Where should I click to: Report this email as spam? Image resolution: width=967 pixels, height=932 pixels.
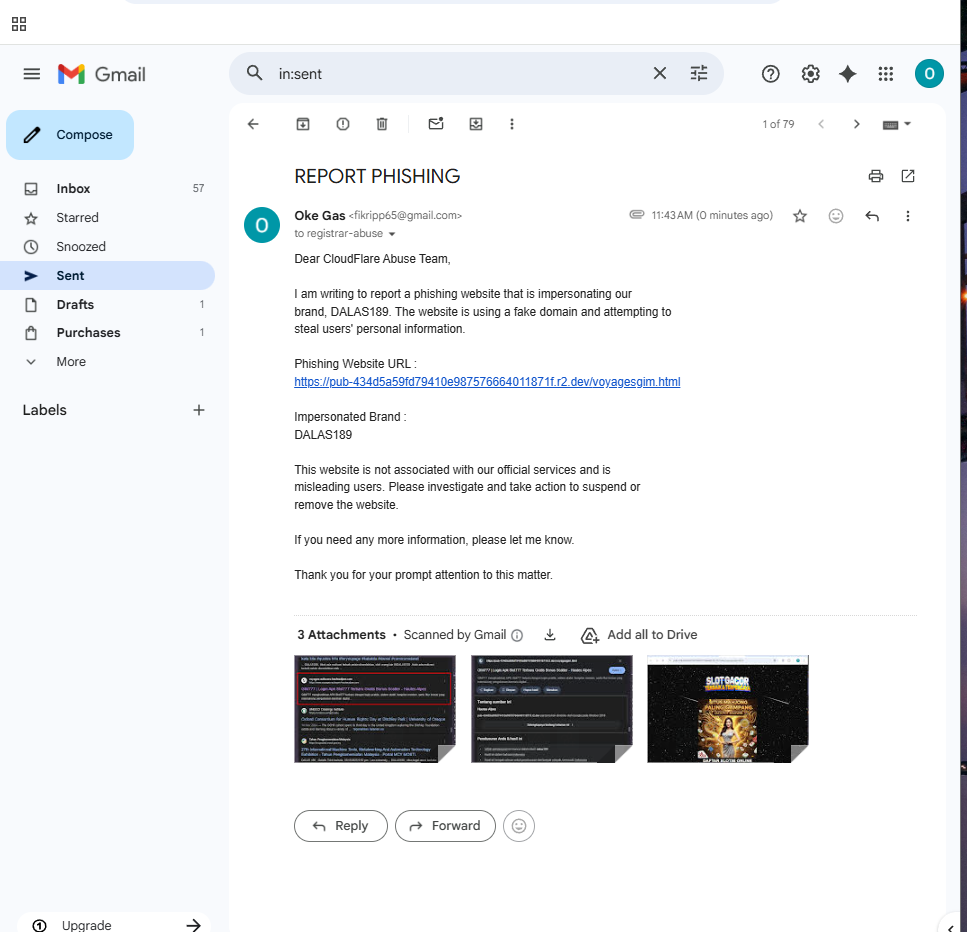tap(343, 124)
